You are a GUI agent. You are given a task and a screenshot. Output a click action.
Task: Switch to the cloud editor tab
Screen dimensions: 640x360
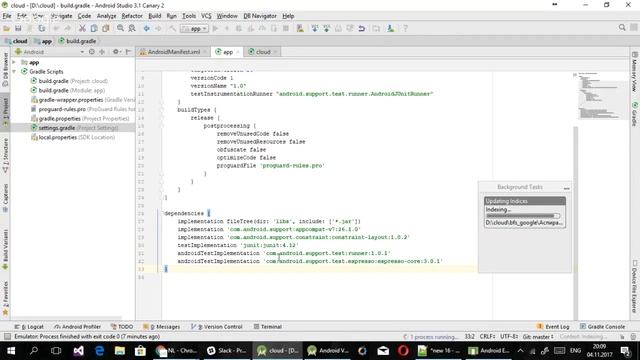pos(263,52)
